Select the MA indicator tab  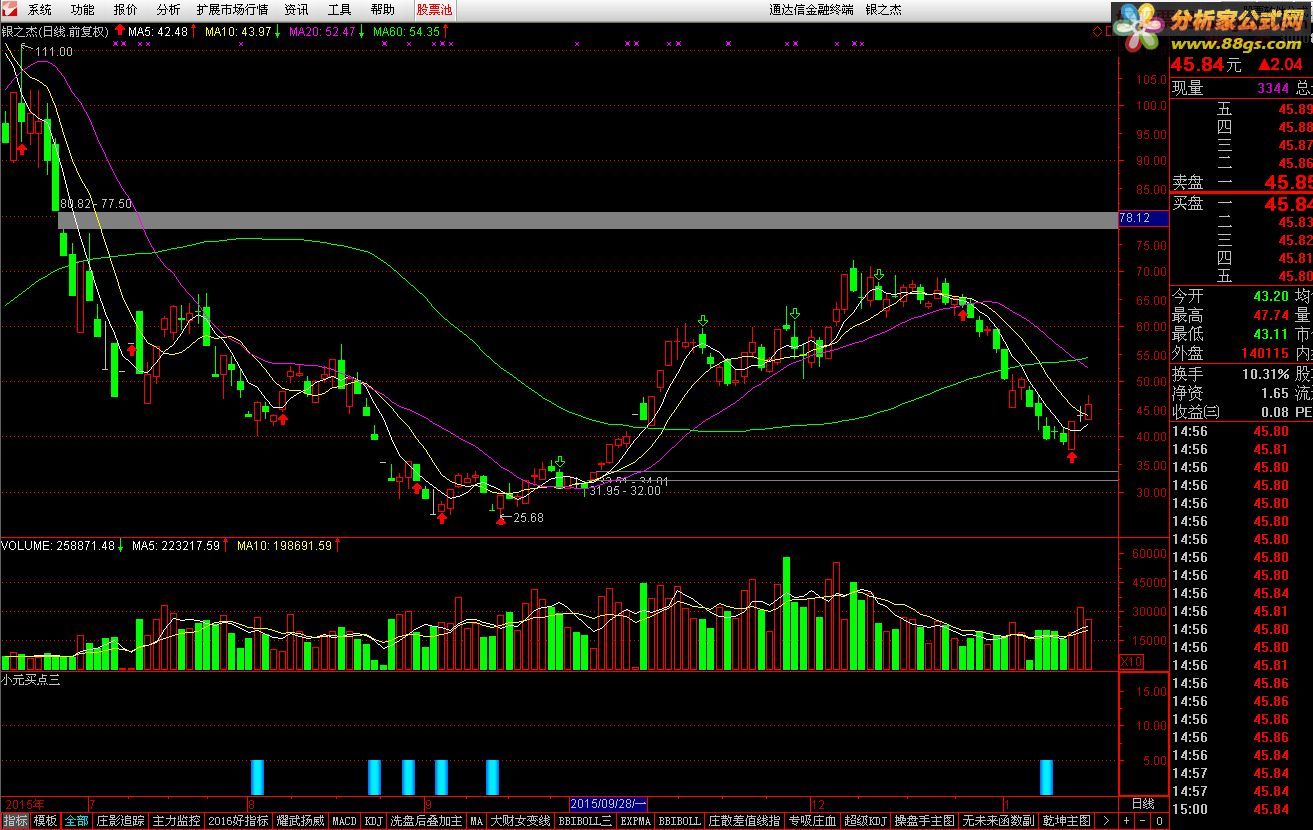476,821
